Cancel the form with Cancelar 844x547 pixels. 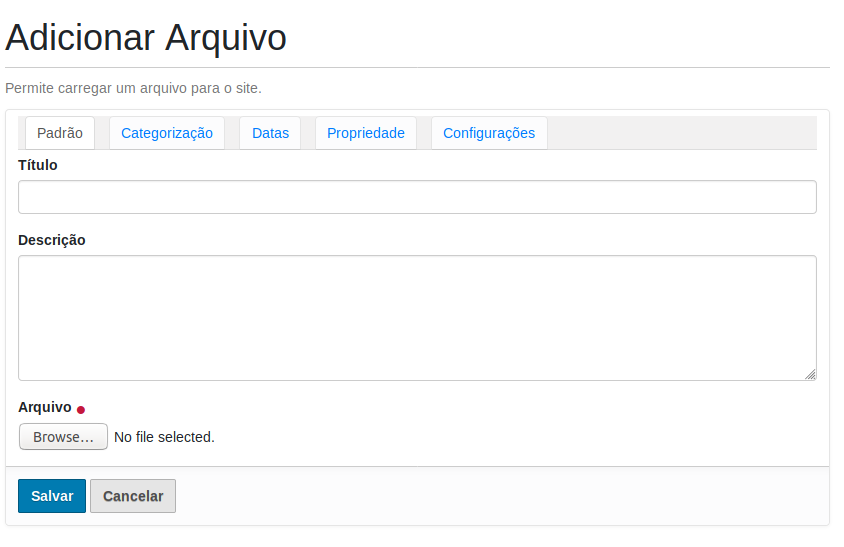pos(133,496)
